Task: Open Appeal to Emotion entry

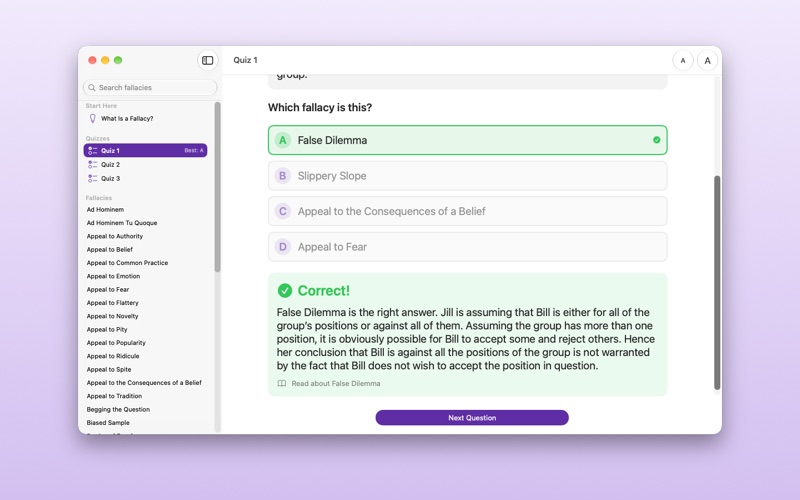Action: (x=113, y=276)
